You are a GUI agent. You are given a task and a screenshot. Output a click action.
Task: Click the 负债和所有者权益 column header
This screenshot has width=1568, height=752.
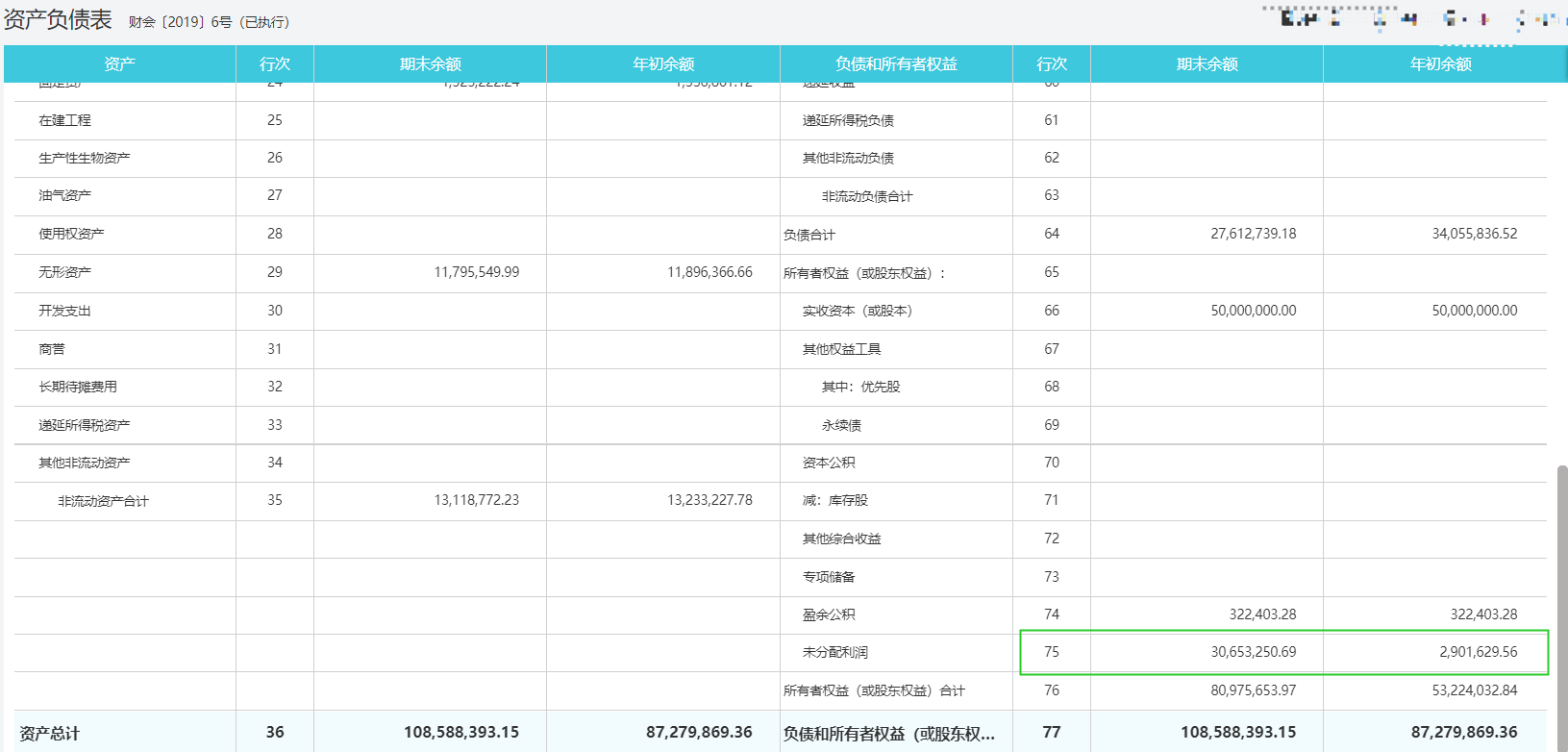(895, 64)
